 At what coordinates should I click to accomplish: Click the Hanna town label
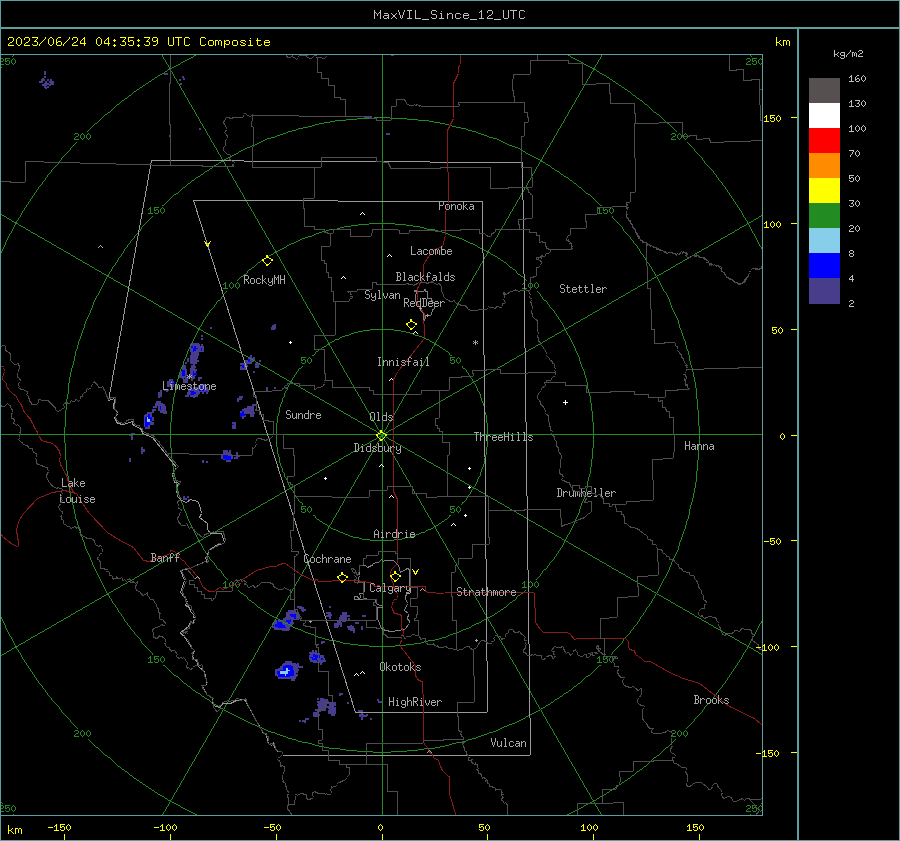(x=699, y=446)
